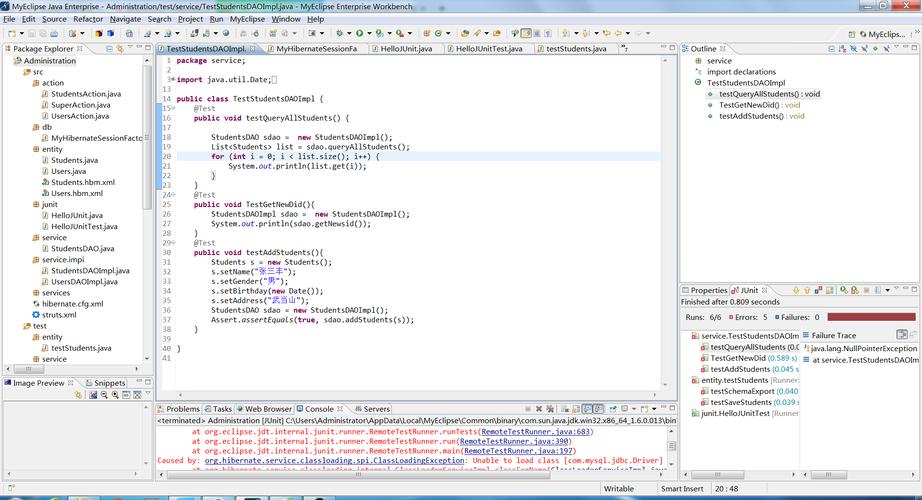Click Back navigation arrow in toolbar
The width and height of the screenshot is (922, 500).
pos(617,34)
